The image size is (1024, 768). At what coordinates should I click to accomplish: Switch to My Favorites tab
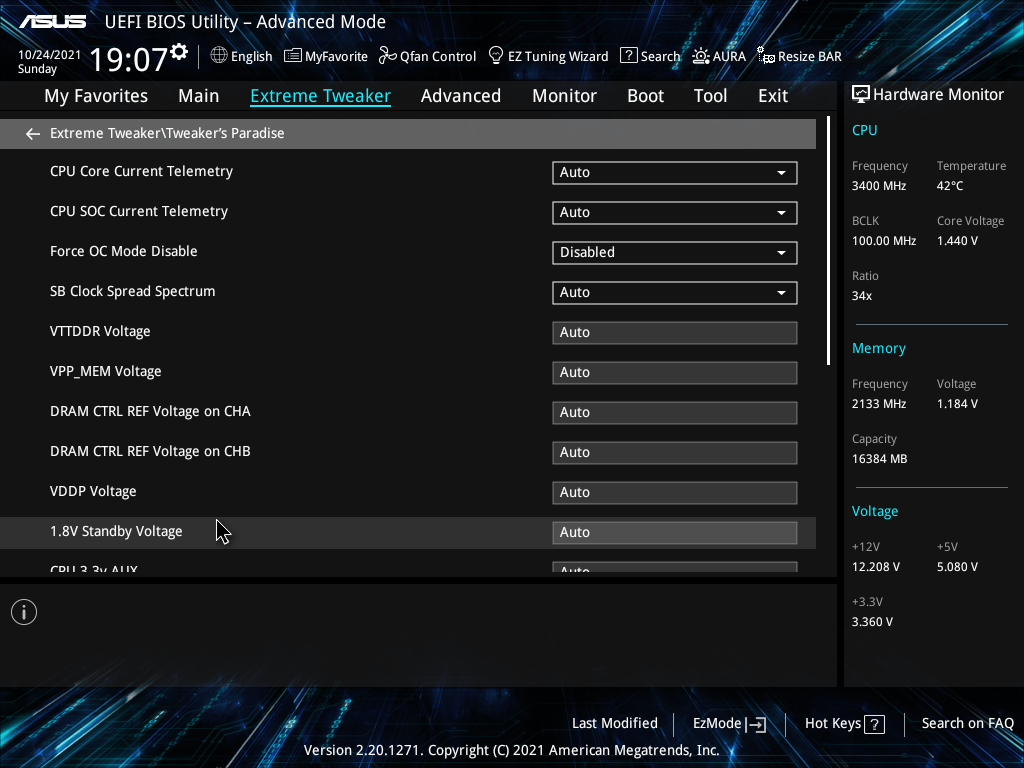pyautogui.click(x=96, y=96)
